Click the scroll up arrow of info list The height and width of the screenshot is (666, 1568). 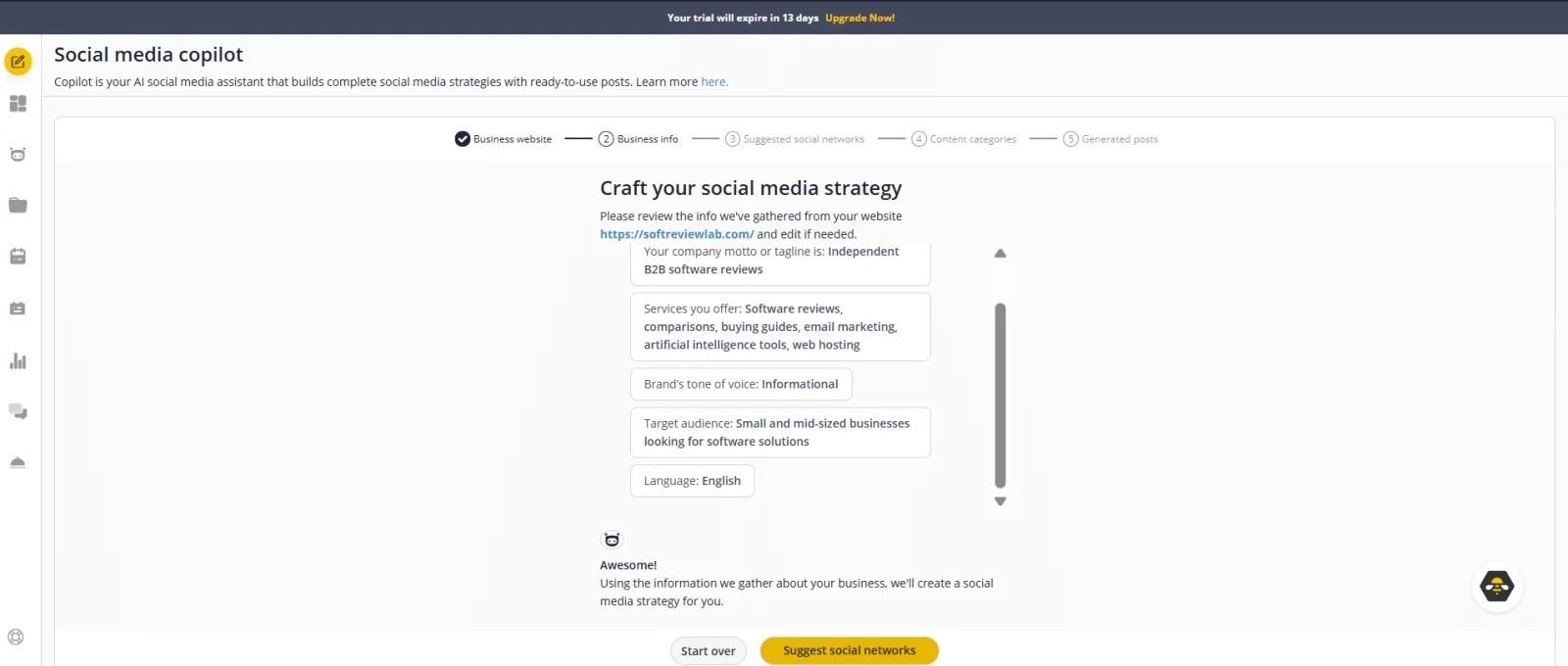(x=1001, y=253)
